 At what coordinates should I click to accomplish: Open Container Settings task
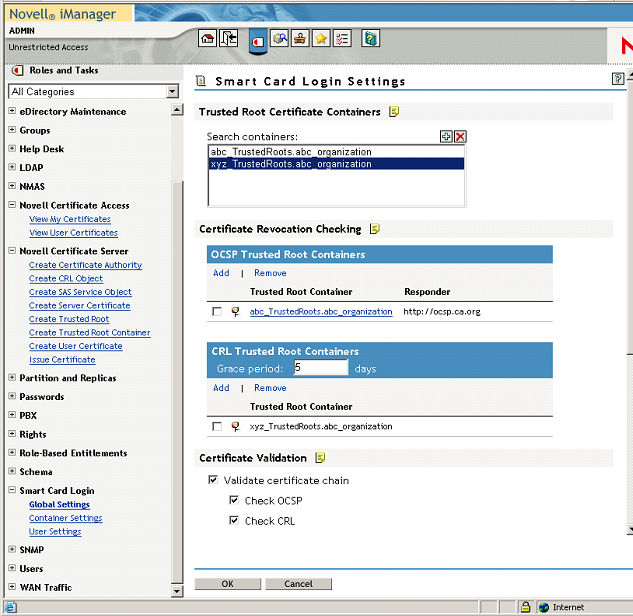[x=65, y=518]
